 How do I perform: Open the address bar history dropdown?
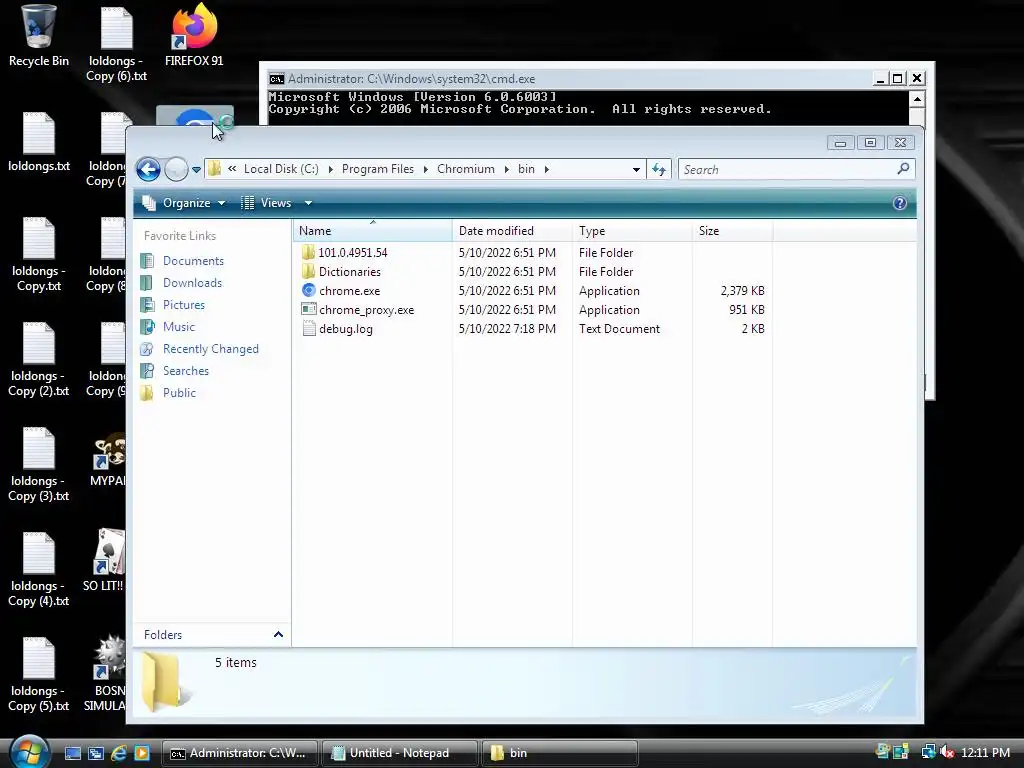coord(636,170)
